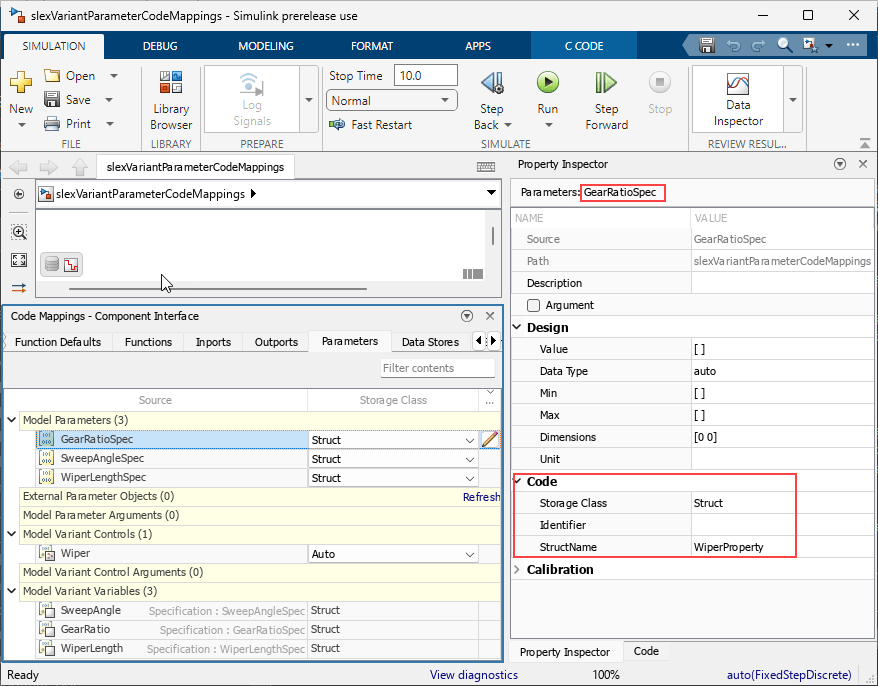Screen dimensions: 878x686
Task: Open the Simulation Data Inspector
Action: coord(738,98)
